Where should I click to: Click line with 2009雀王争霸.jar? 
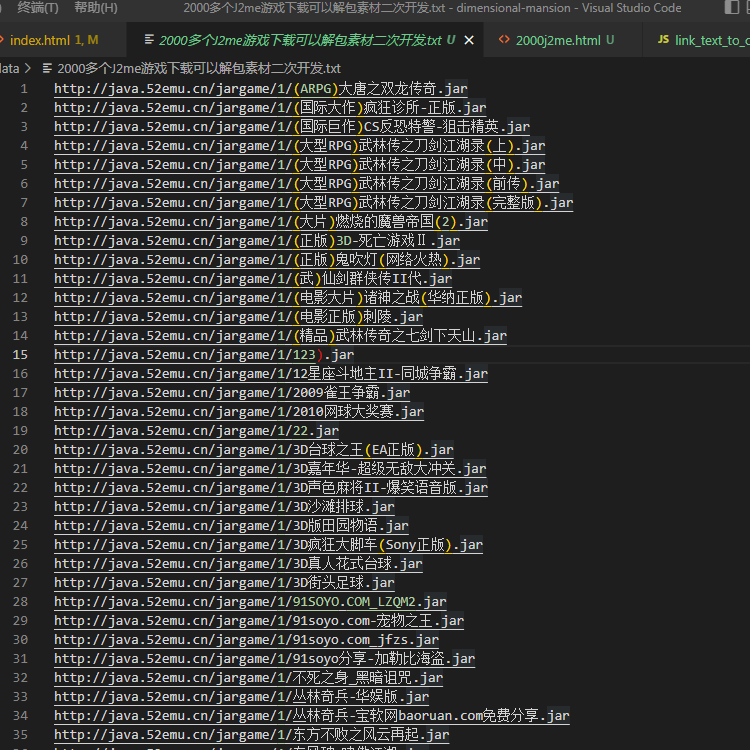click(232, 393)
